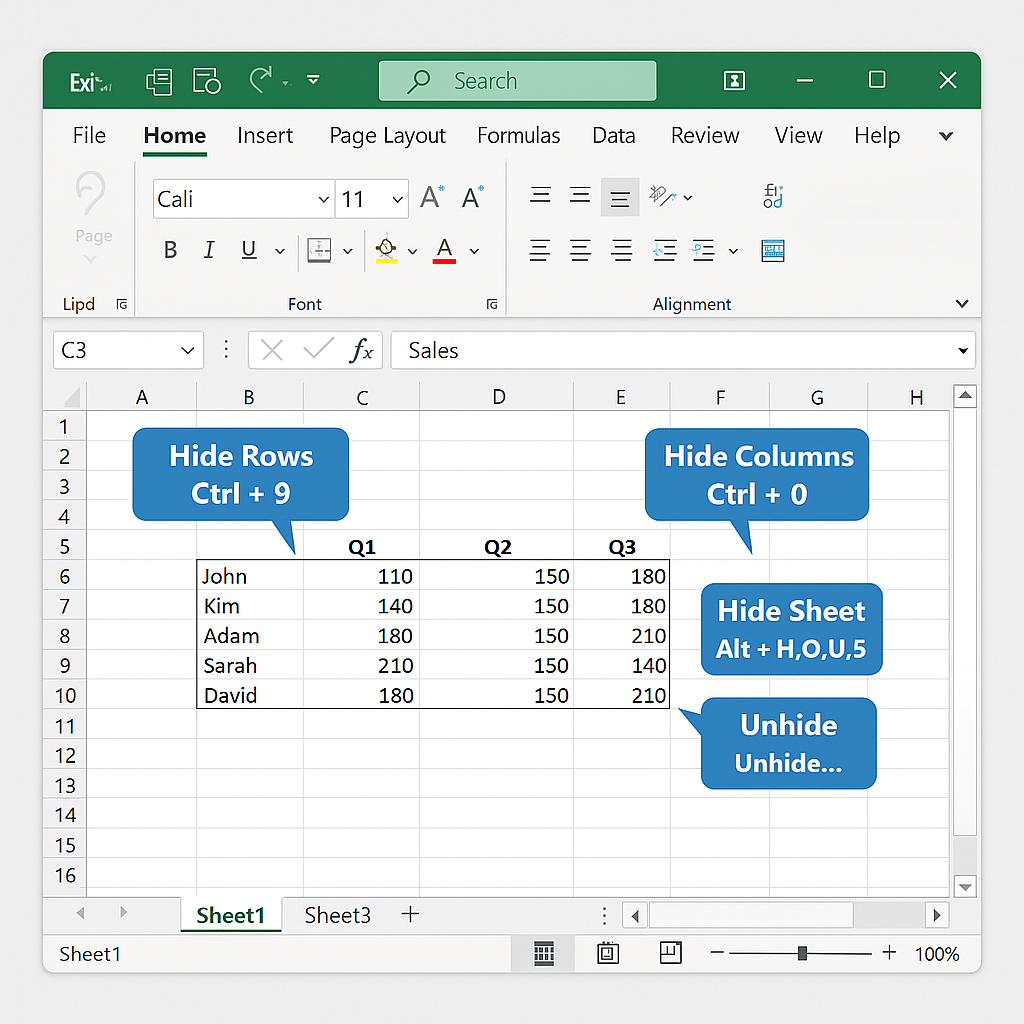This screenshot has width=1024, height=1024.
Task: Click the red font color button
Action: coord(444,250)
